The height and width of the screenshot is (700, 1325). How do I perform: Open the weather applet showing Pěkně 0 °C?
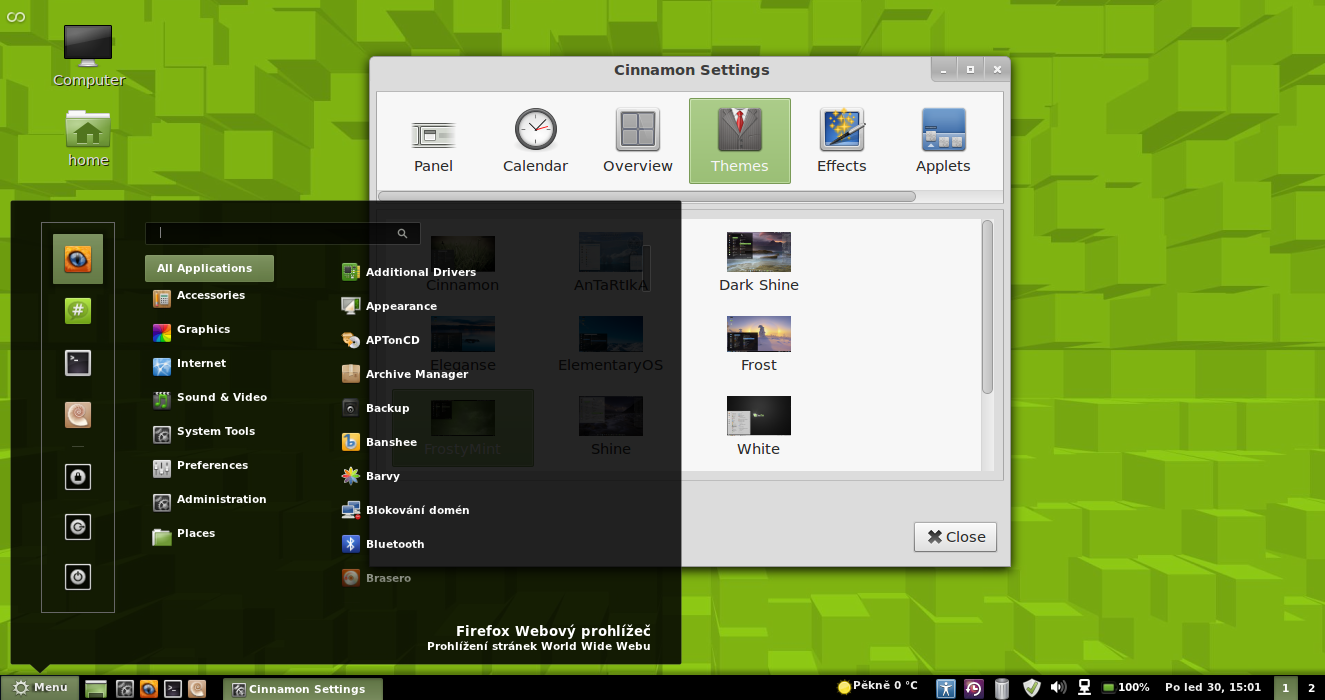878,687
